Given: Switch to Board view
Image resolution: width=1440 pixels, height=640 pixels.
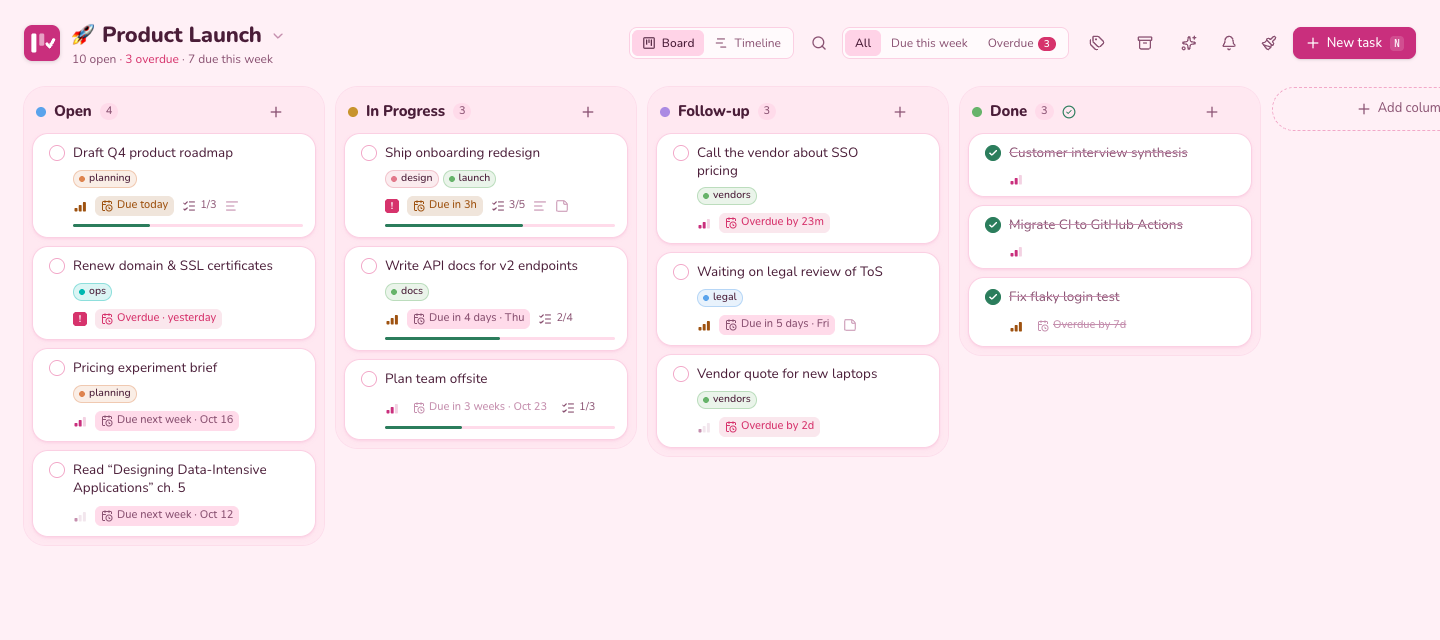Looking at the screenshot, I should pos(668,43).
